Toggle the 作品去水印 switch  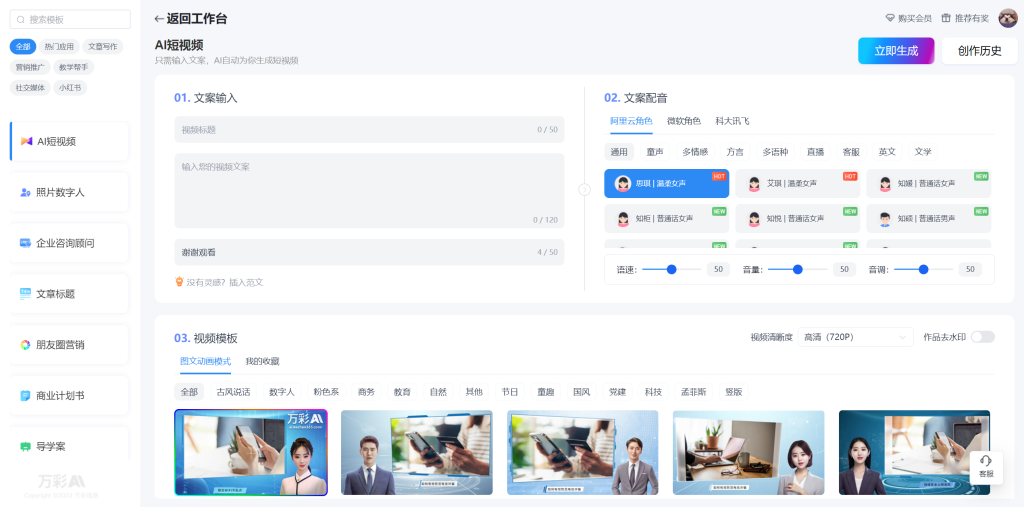coord(982,337)
